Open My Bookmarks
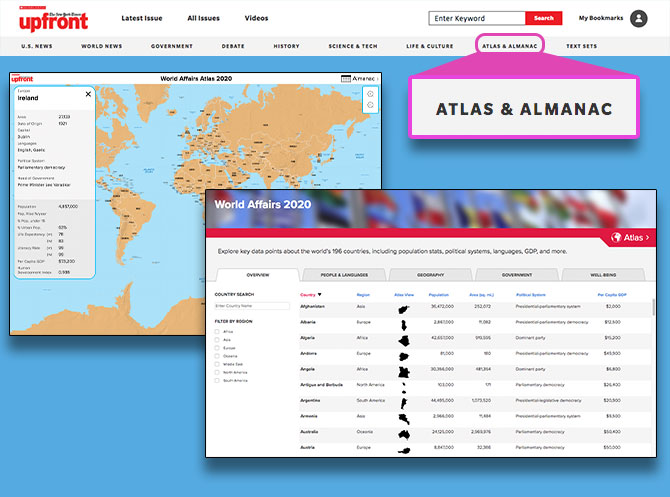 point(601,18)
